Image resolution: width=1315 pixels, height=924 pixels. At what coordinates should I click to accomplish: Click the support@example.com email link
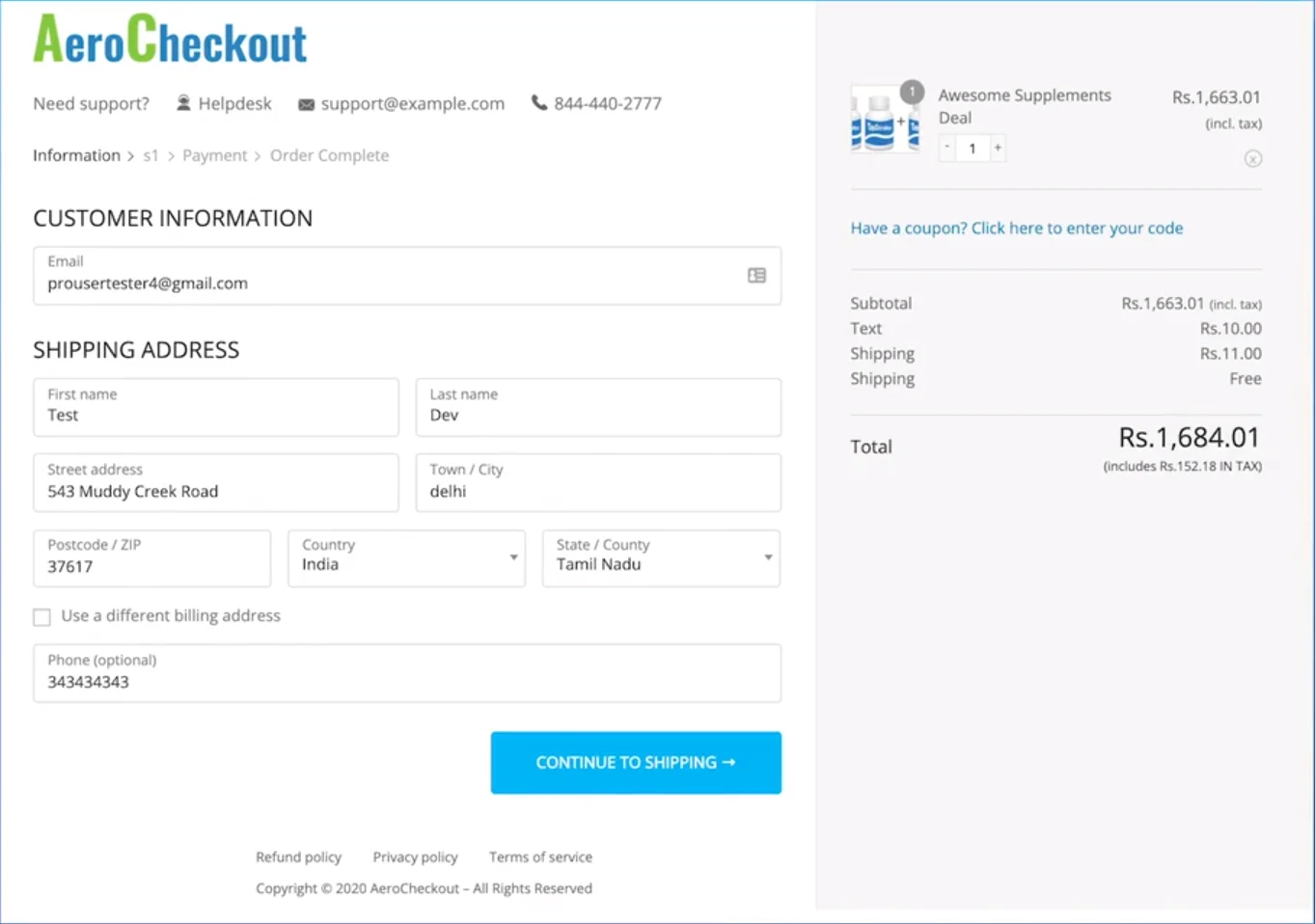tap(412, 103)
